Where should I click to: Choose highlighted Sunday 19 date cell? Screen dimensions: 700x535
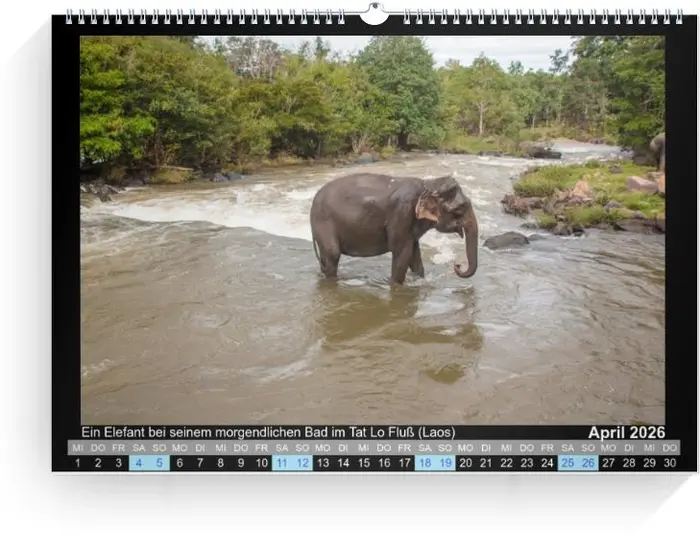coord(446,463)
